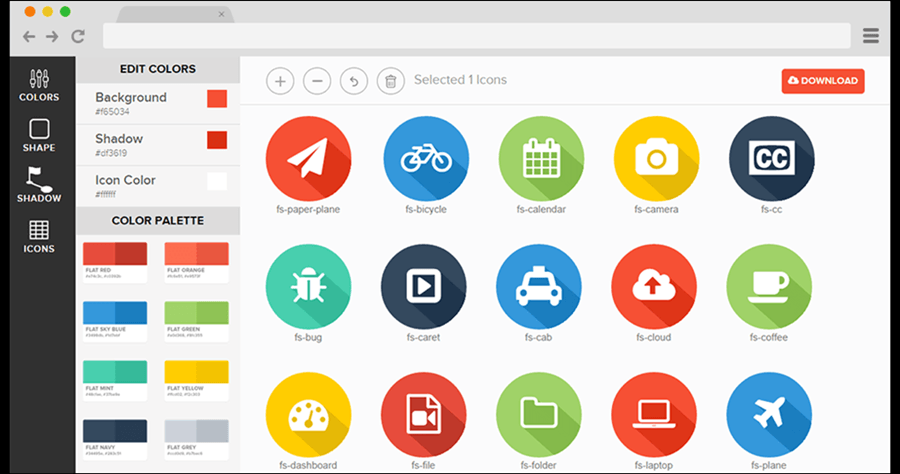The height and width of the screenshot is (474, 900).
Task: Choose the Flat Navy palette
Action: (115, 440)
